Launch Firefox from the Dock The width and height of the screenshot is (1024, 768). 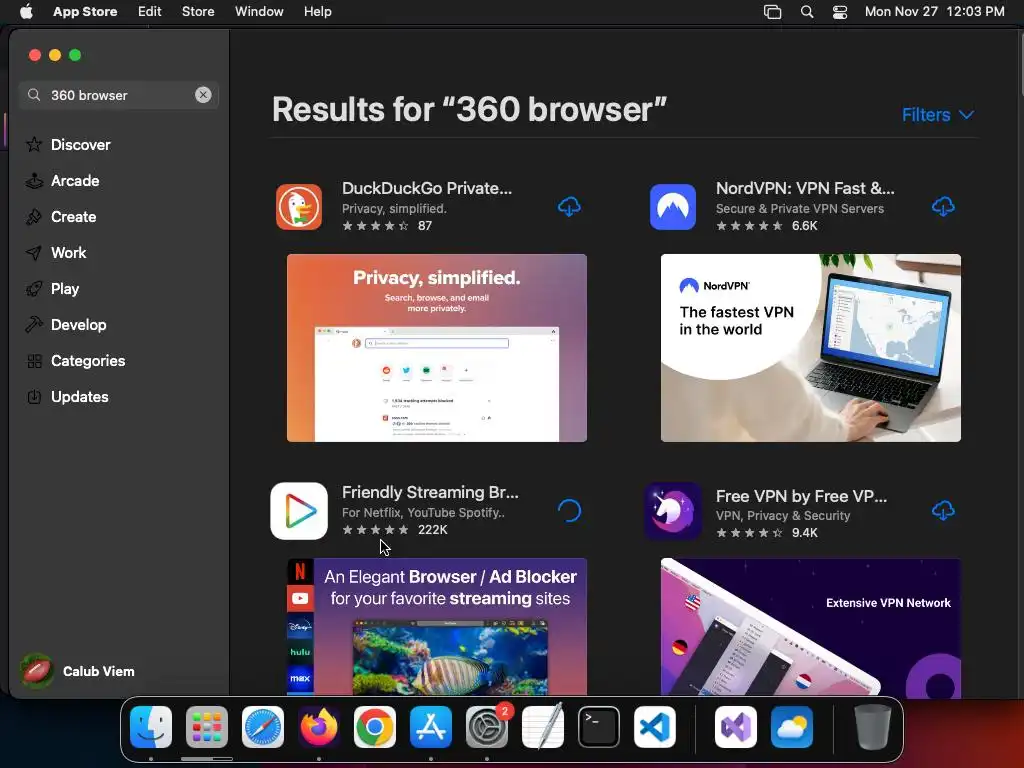coord(319,726)
